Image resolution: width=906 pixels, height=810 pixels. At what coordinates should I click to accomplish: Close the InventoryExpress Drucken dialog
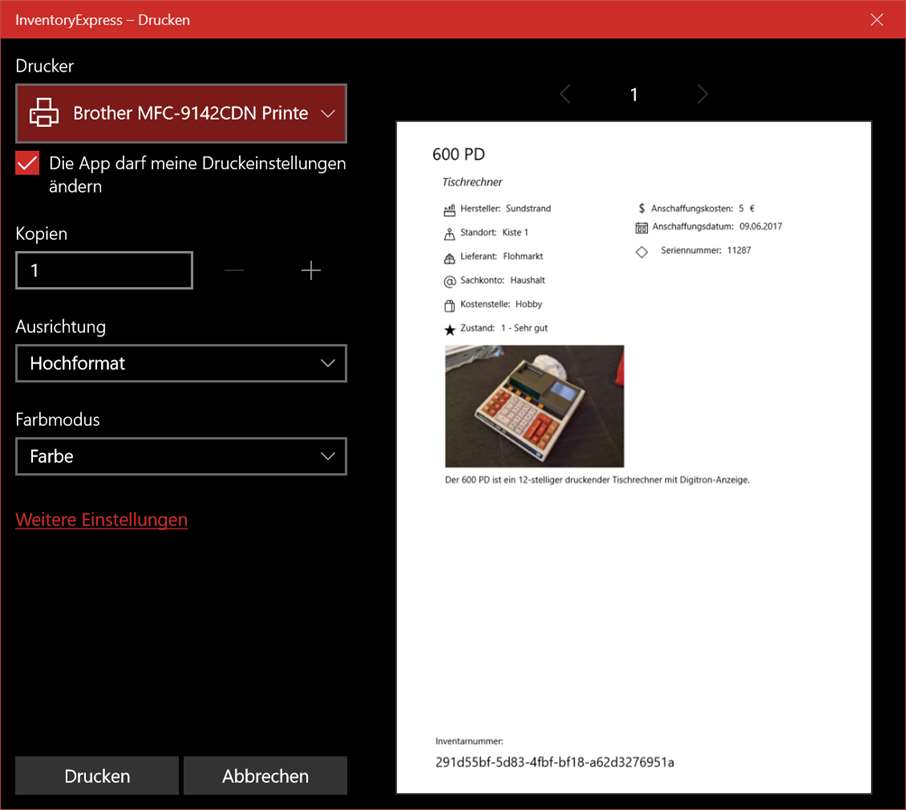[x=877, y=20]
